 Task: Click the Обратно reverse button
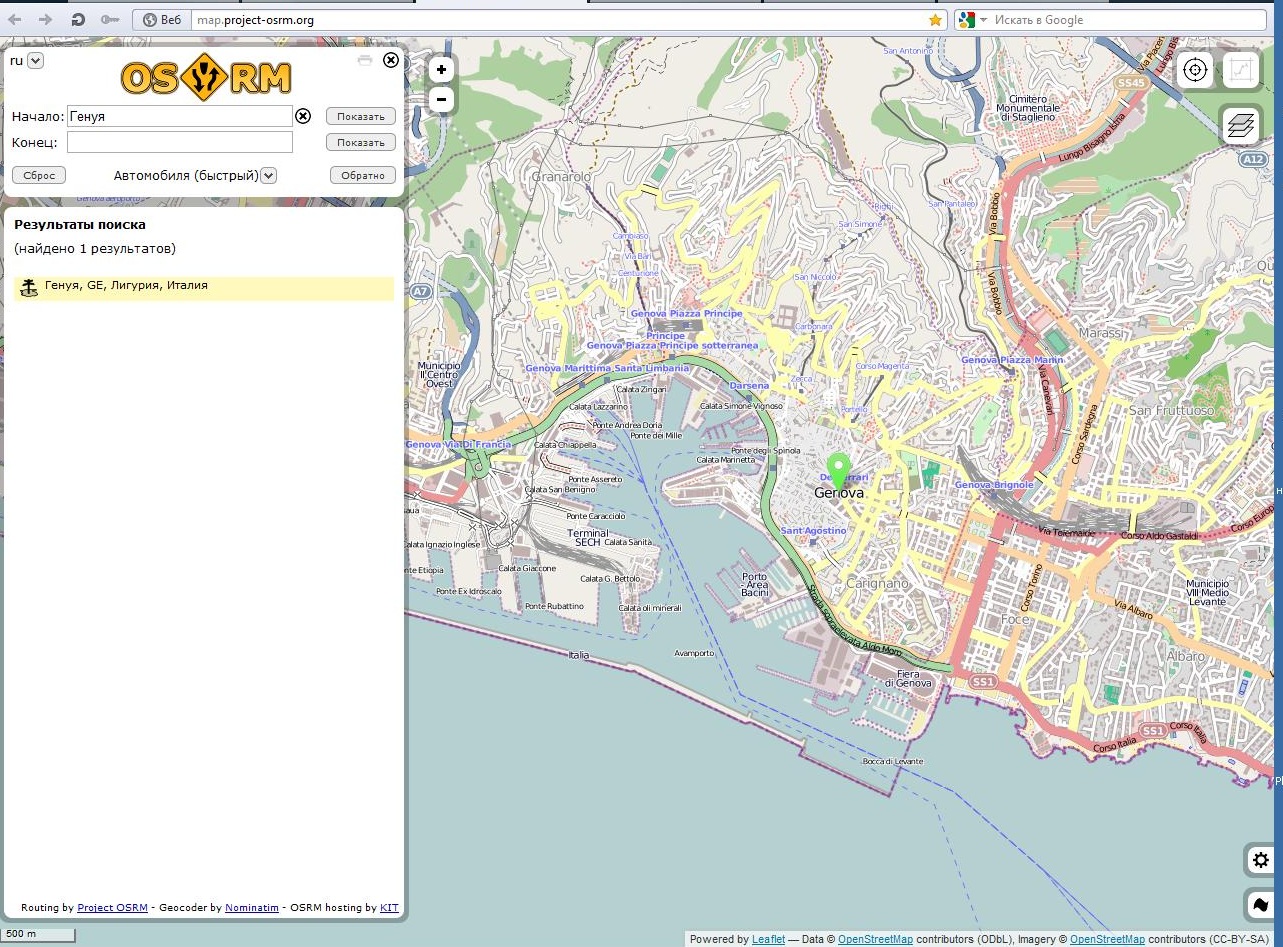pyautogui.click(x=362, y=175)
